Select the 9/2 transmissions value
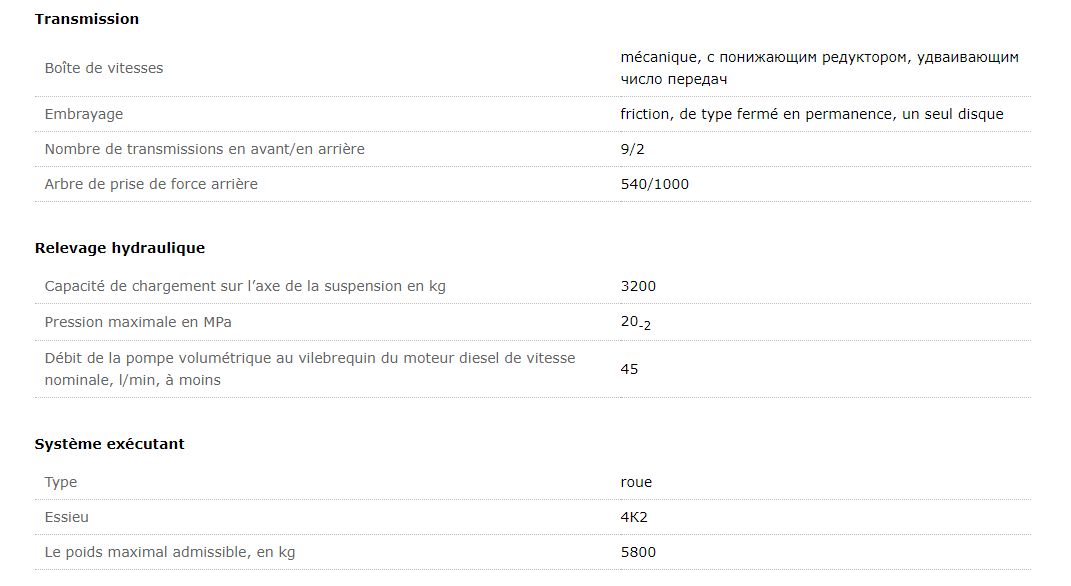The height and width of the screenshot is (586, 1071). [x=631, y=149]
